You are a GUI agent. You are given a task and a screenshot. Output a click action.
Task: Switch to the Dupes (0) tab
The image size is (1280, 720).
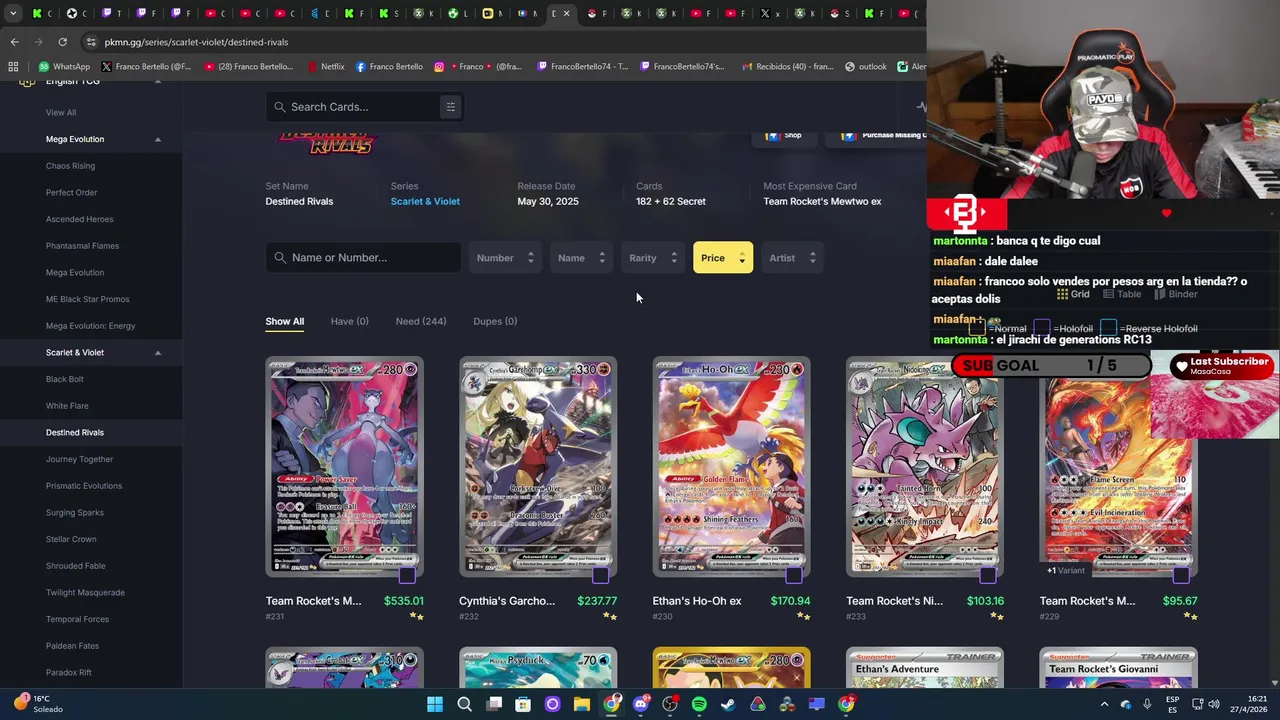[x=494, y=321]
